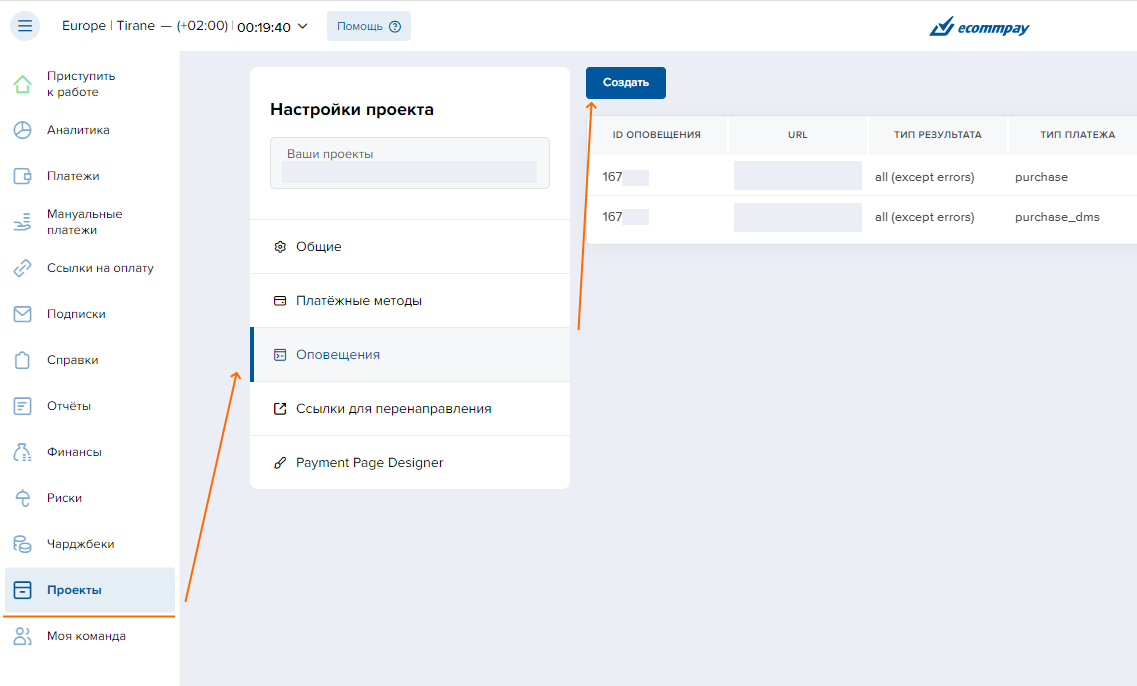Click the ecommpay logo
The image size is (1137, 686).
click(978, 27)
